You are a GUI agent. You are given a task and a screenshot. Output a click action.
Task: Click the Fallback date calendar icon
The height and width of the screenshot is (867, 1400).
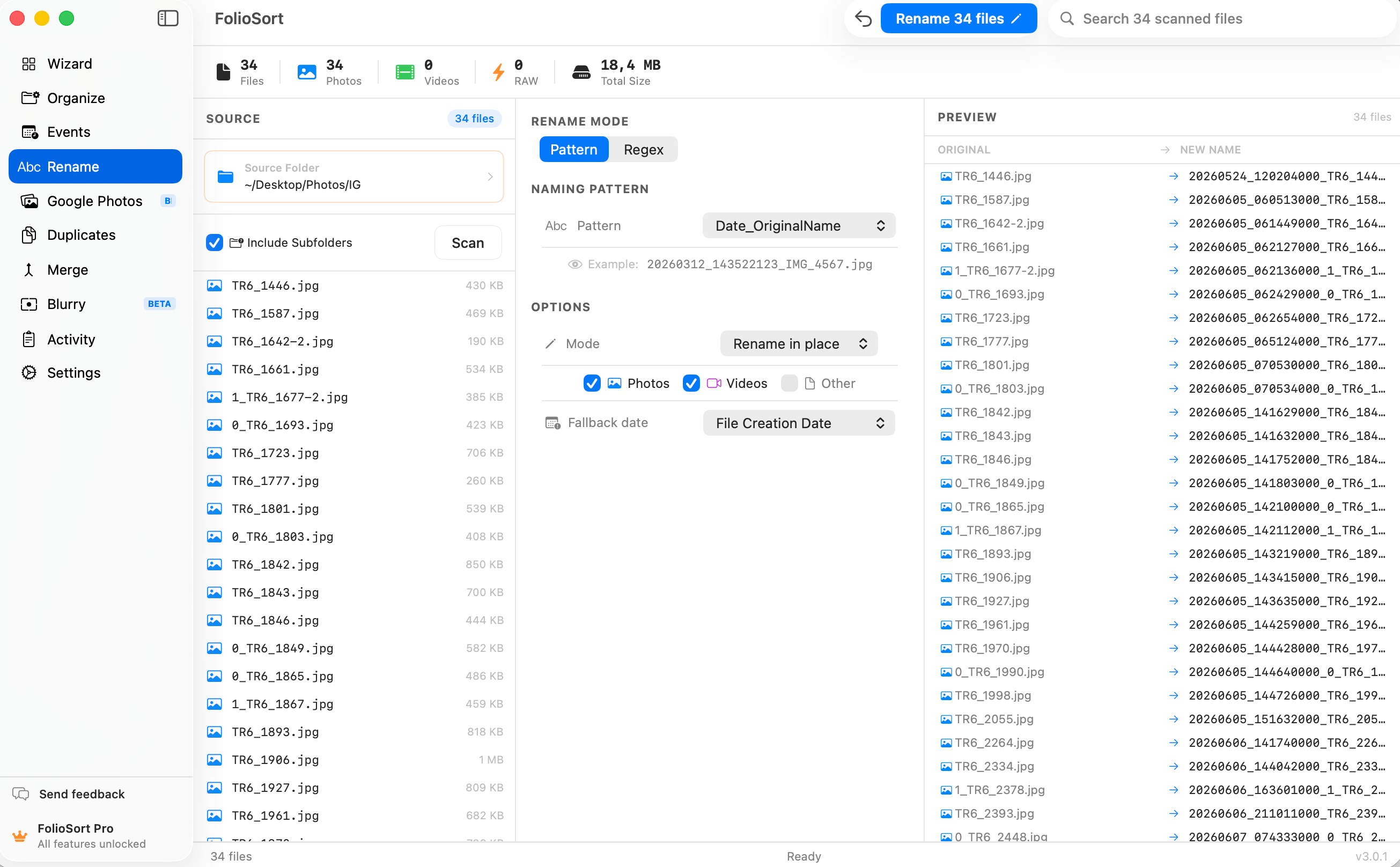point(552,423)
